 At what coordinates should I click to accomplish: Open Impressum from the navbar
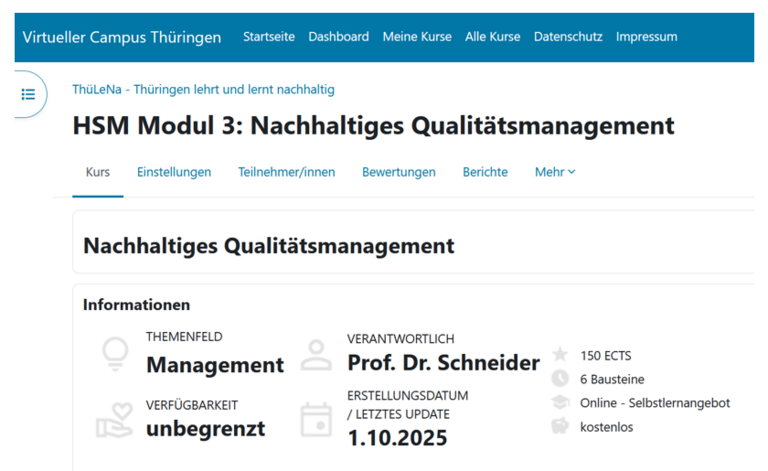(x=647, y=37)
